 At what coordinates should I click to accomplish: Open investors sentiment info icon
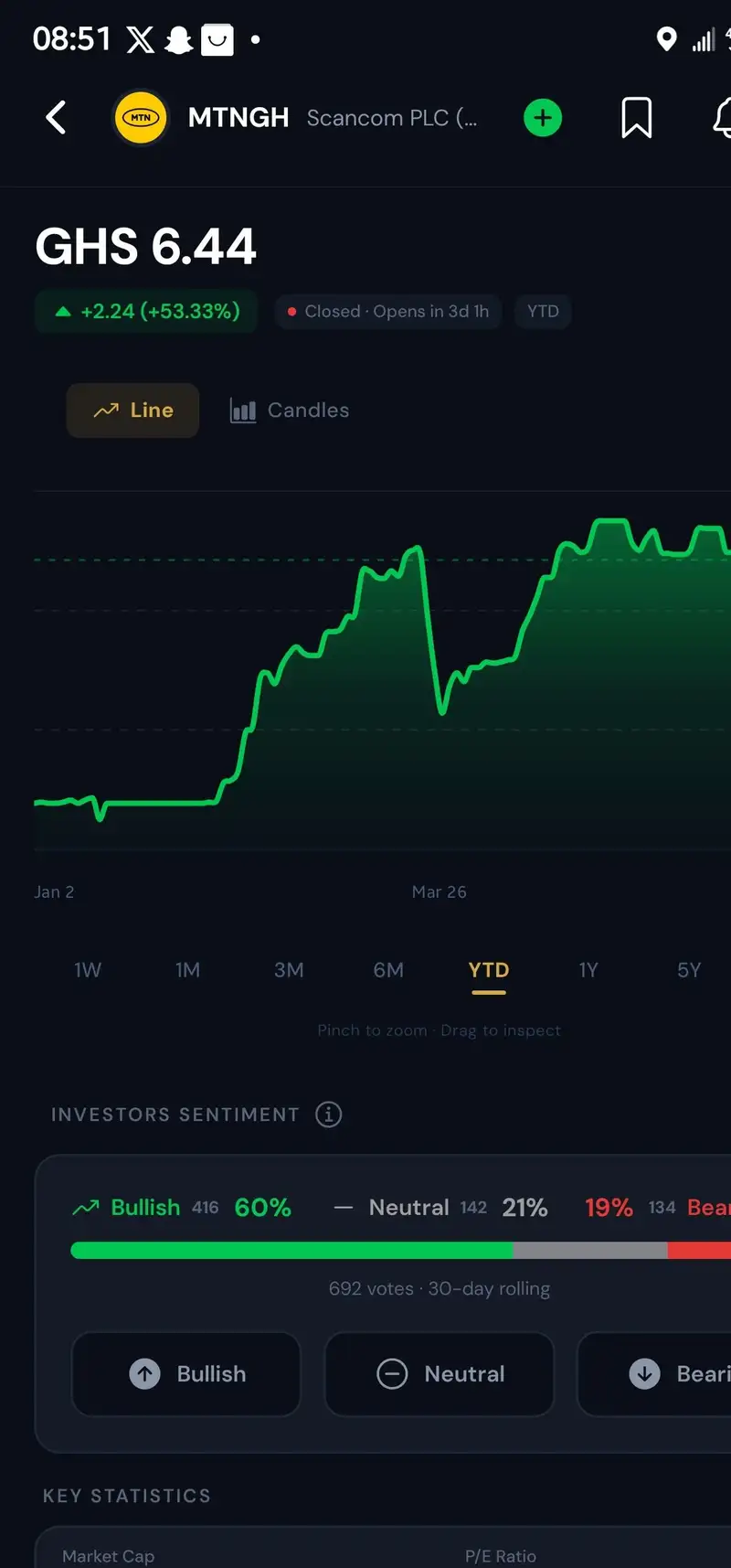click(x=329, y=1115)
